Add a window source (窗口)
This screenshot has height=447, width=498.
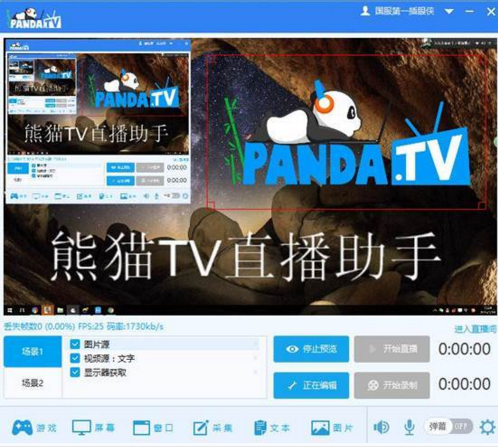click(x=153, y=427)
